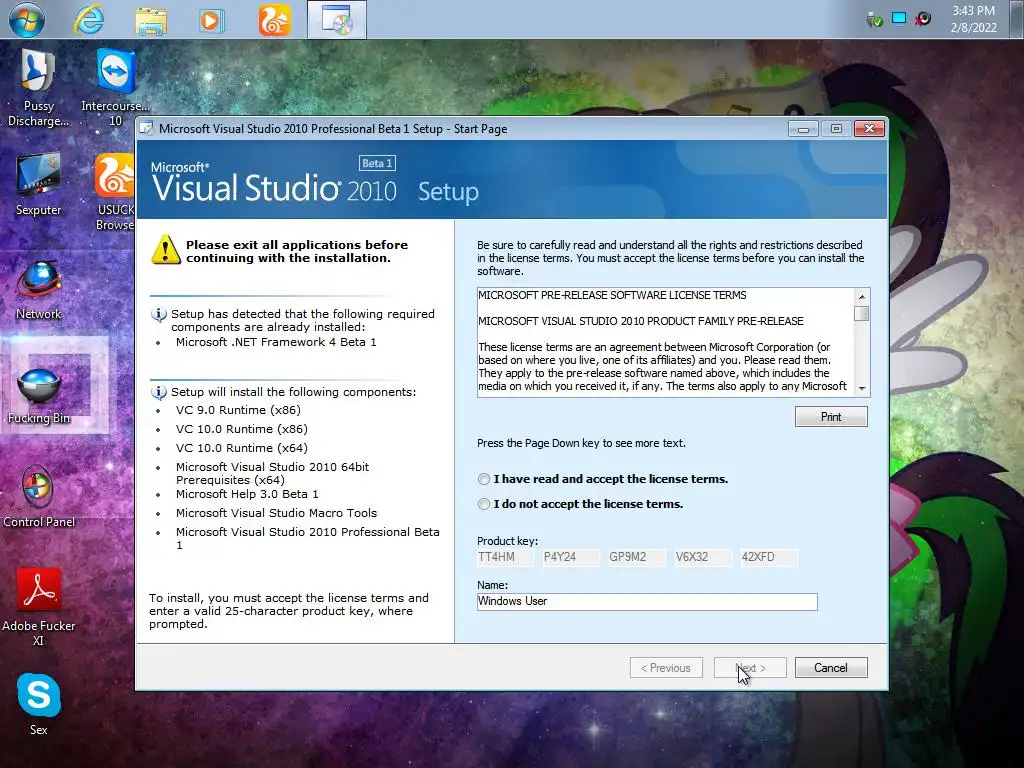Click info icon beside 'Setup will install'
The image size is (1024, 768).
tap(159, 392)
